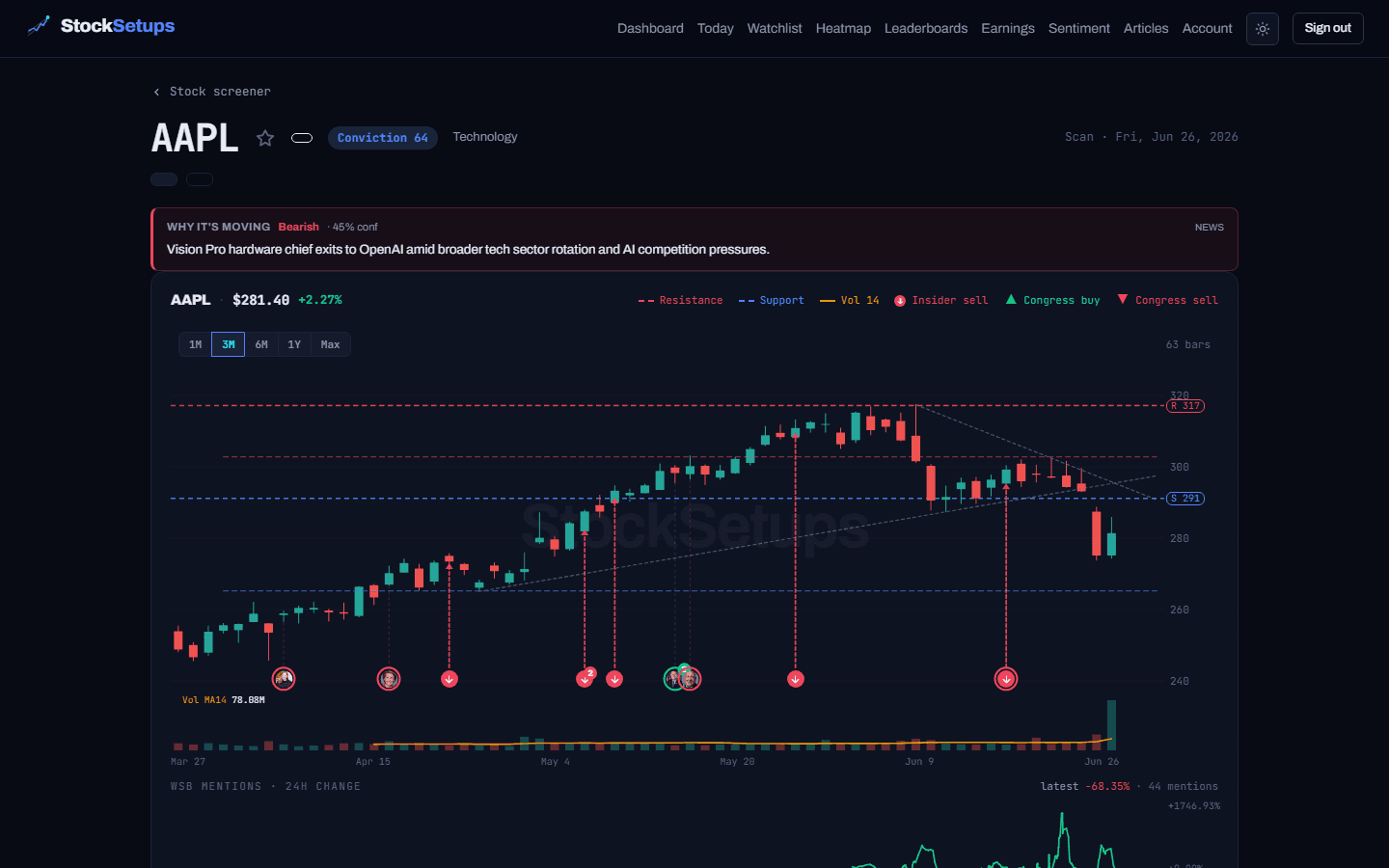Click the +2.27% change value

click(320, 300)
